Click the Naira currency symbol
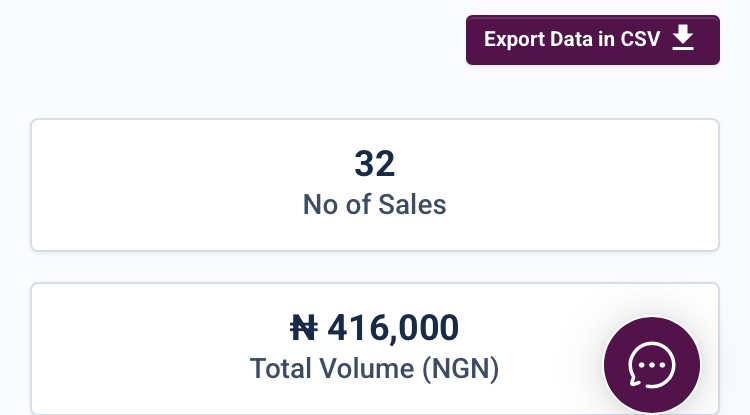Viewport: 750px width, 415px height. coord(304,328)
